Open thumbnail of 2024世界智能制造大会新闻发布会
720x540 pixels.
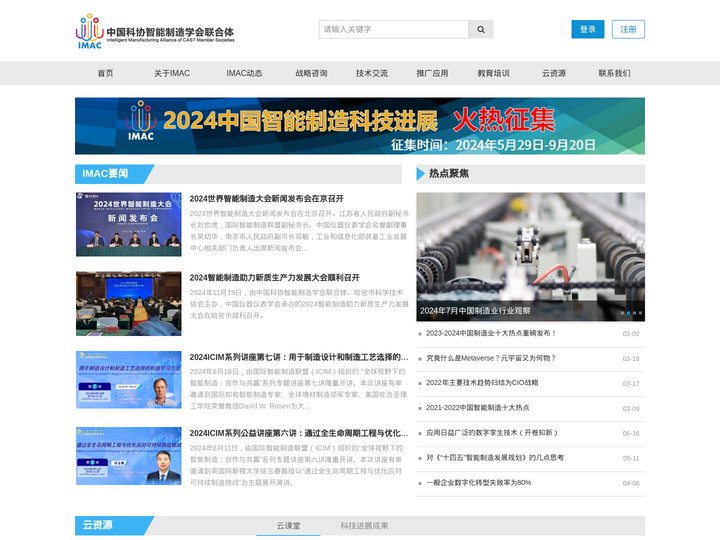point(129,224)
